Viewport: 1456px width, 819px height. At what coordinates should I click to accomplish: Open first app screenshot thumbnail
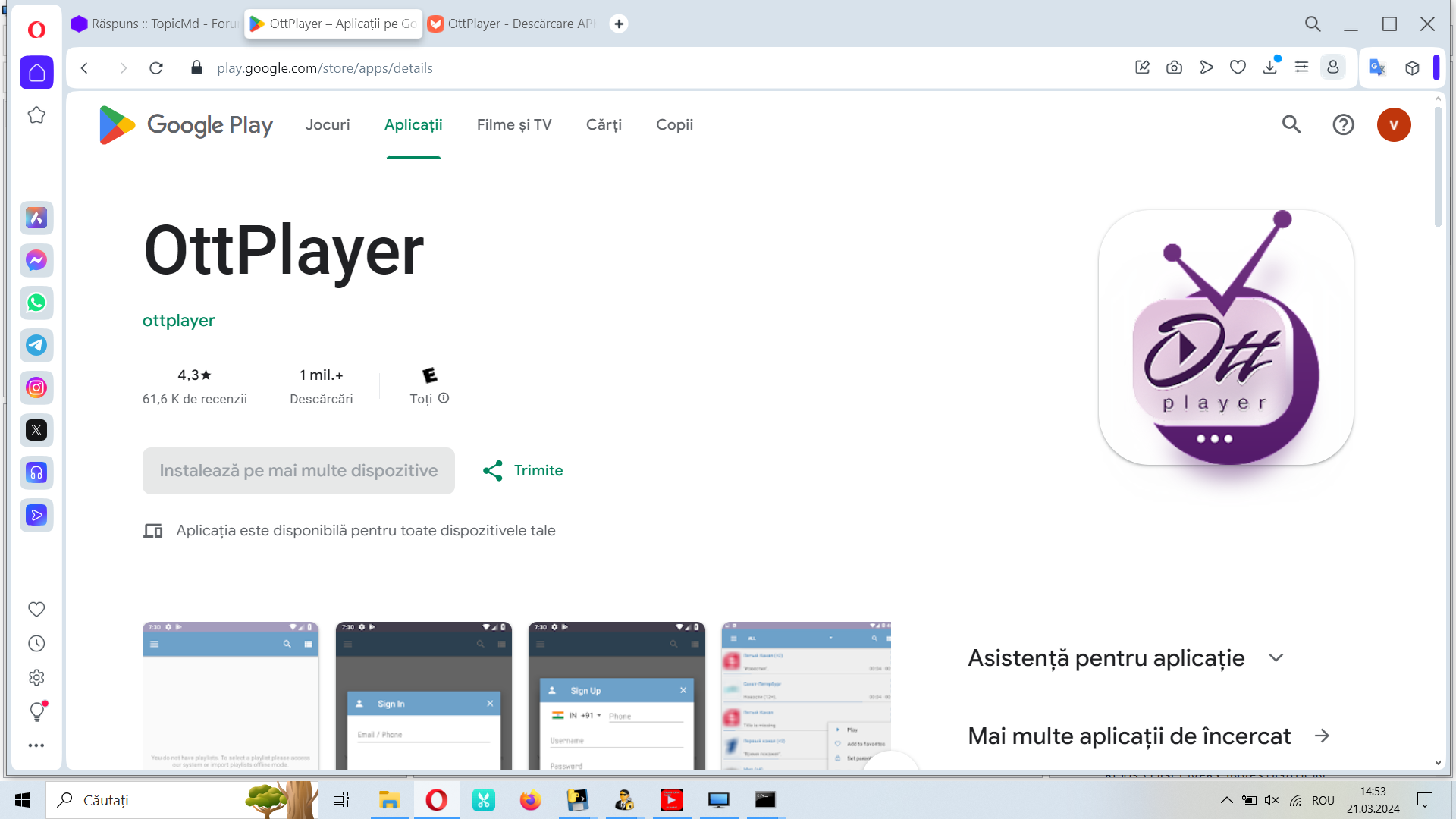(231, 696)
